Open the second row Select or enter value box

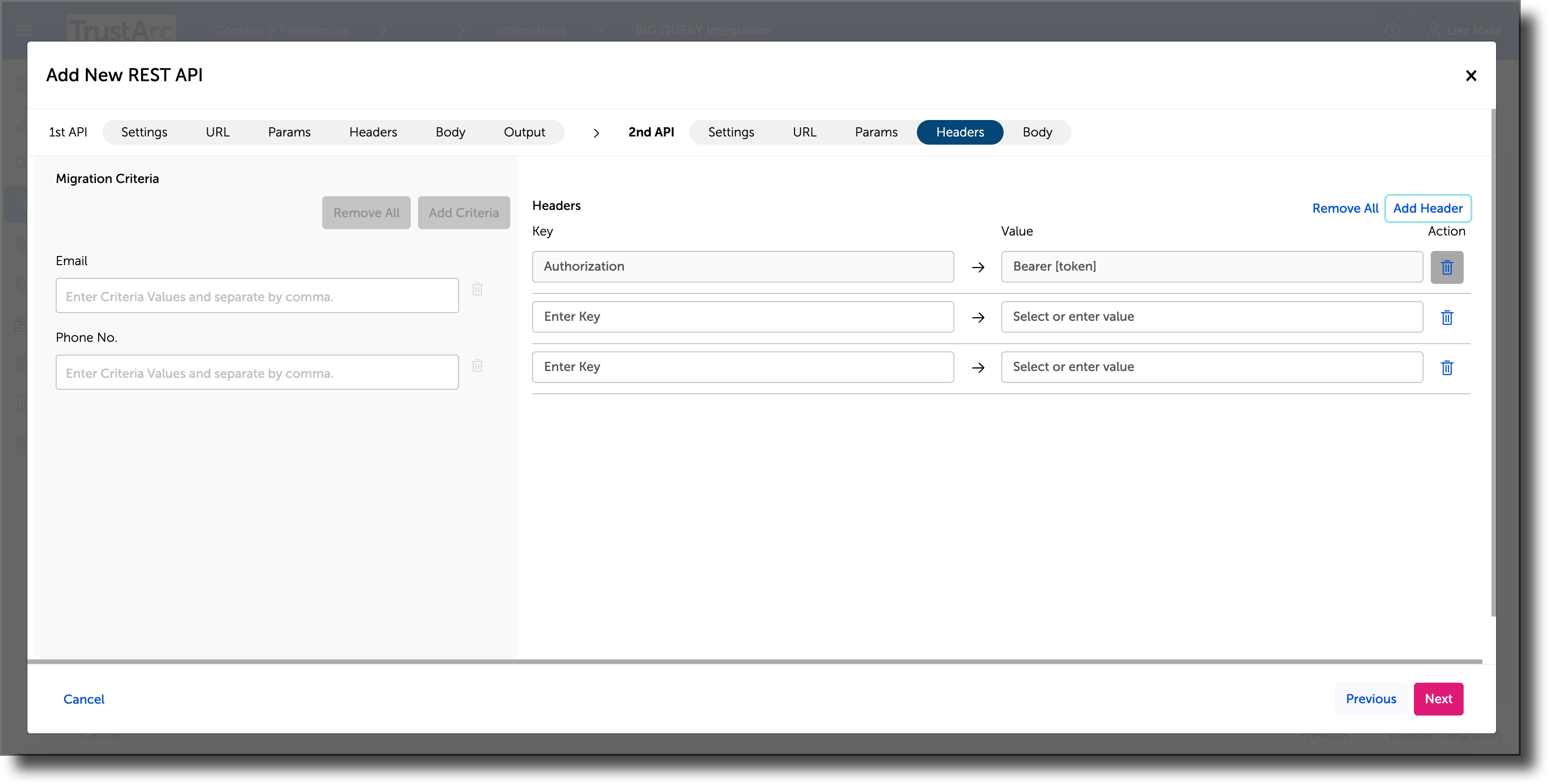point(1212,317)
